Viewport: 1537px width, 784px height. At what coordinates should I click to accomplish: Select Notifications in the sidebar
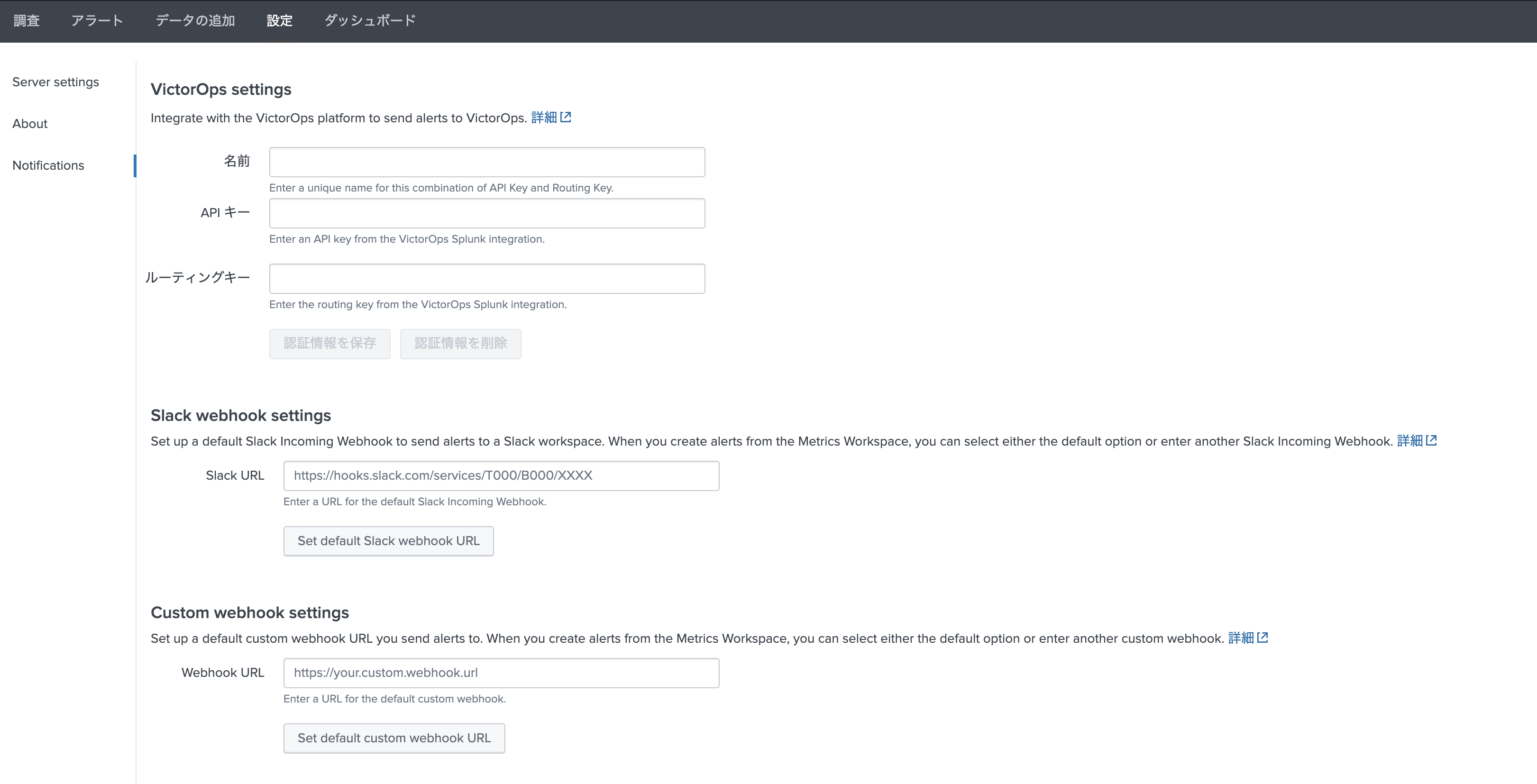point(48,165)
